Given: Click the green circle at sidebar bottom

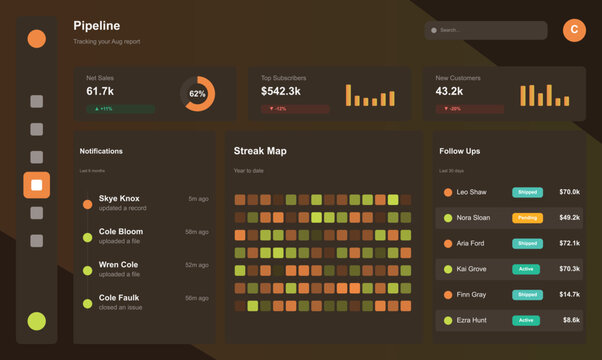Looking at the screenshot, I should coord(36,321).
